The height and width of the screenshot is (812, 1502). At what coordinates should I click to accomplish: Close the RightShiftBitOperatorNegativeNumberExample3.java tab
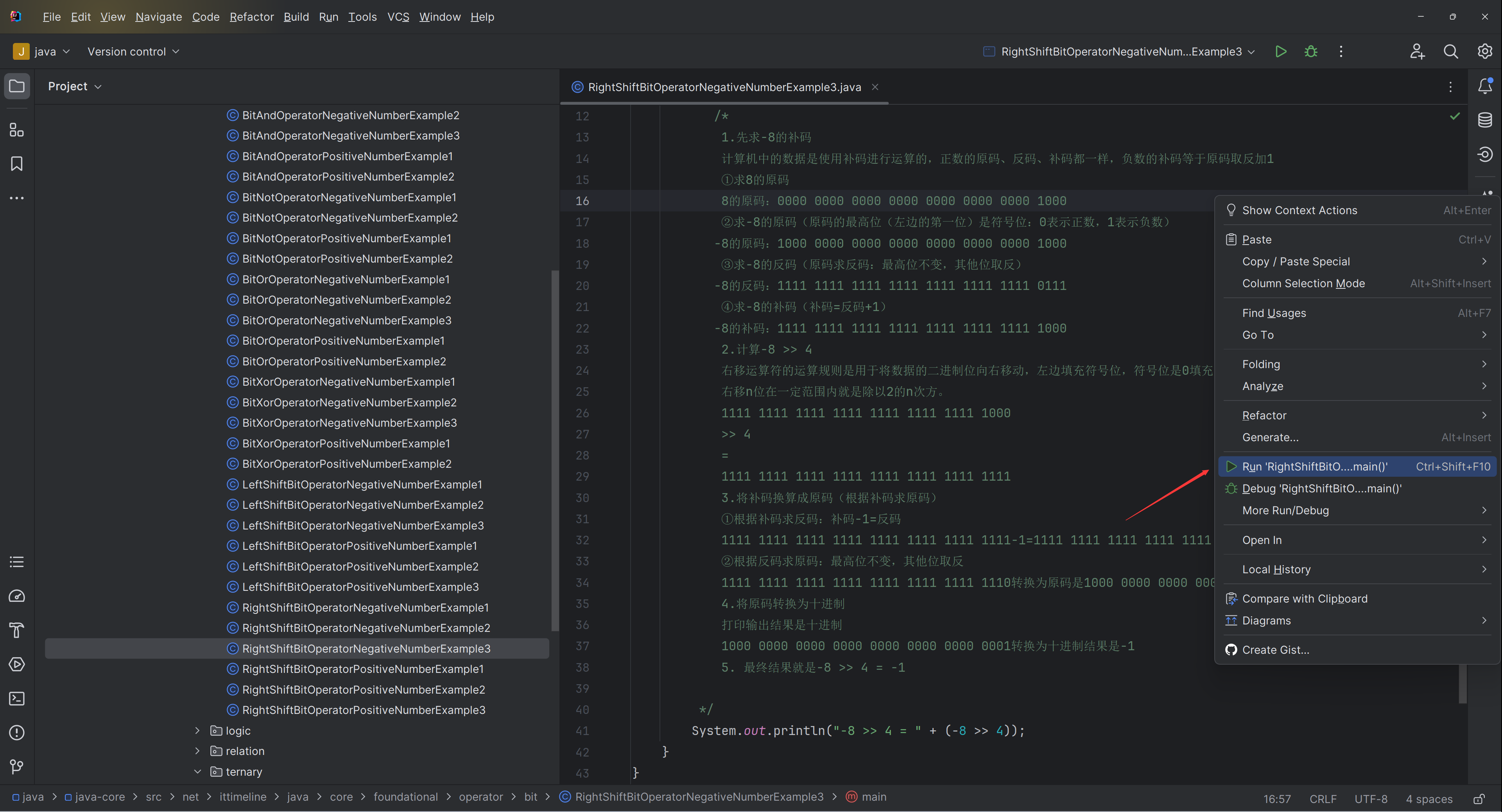[875, 87]
